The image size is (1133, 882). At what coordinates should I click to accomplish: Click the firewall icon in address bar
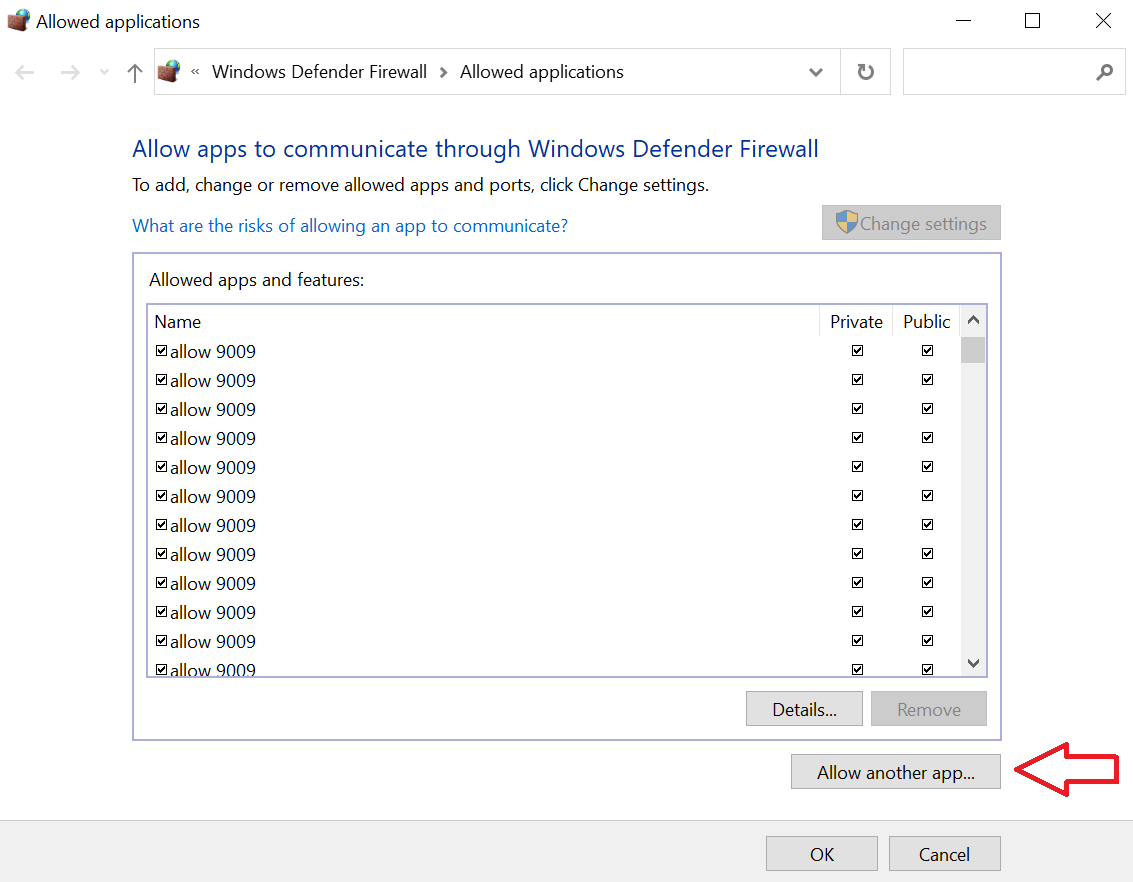(169, 72)
